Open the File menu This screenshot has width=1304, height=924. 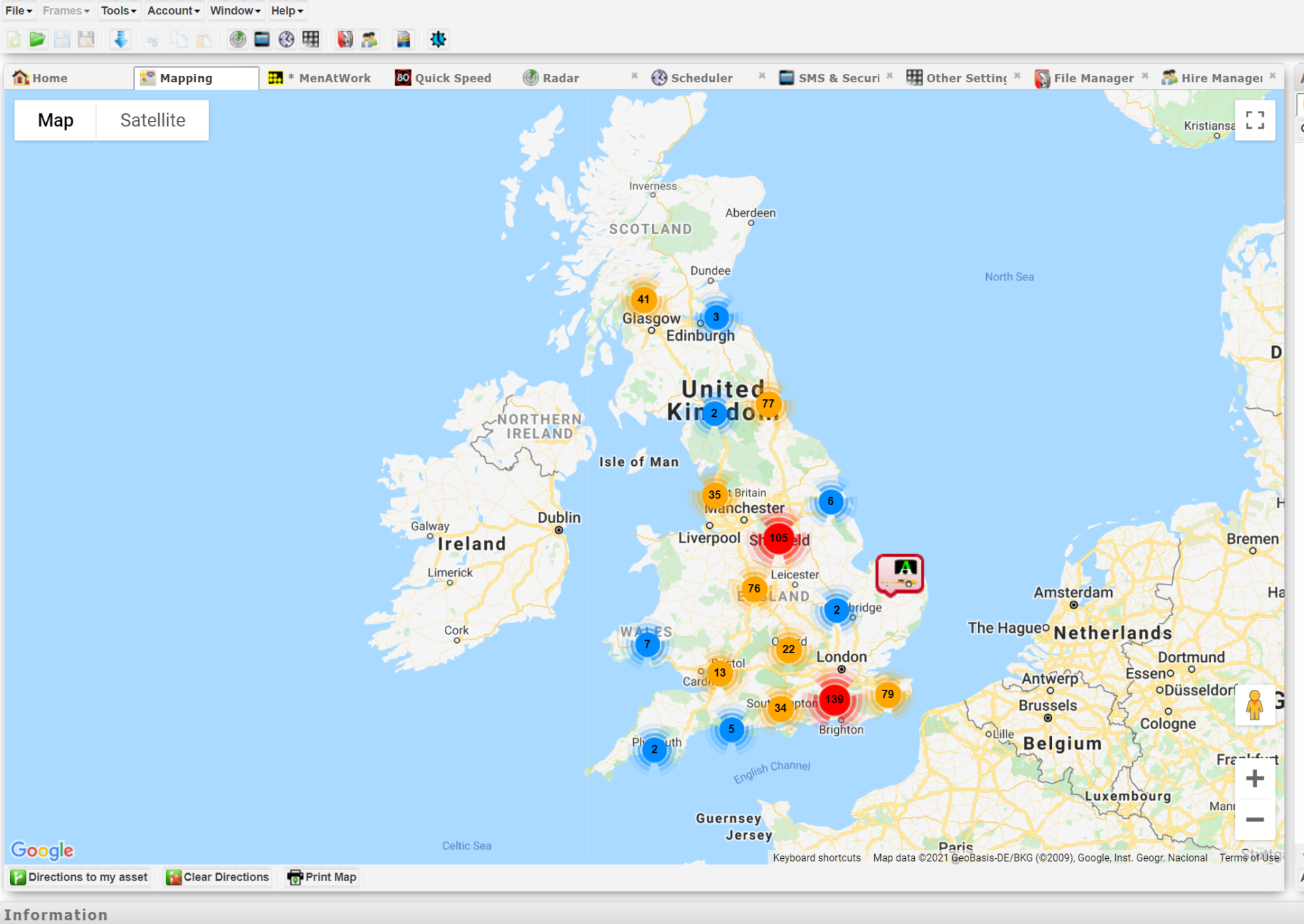[17, 10]
